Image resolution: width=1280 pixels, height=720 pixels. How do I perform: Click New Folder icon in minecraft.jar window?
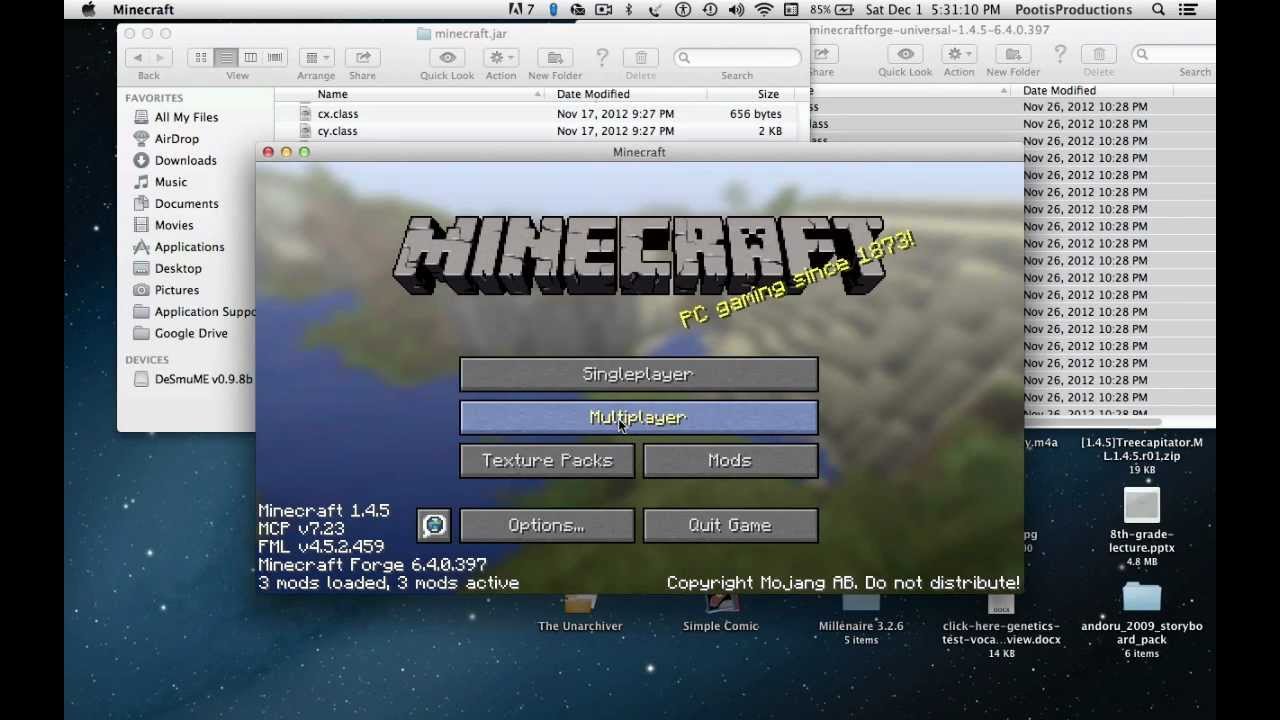point(555,58)
